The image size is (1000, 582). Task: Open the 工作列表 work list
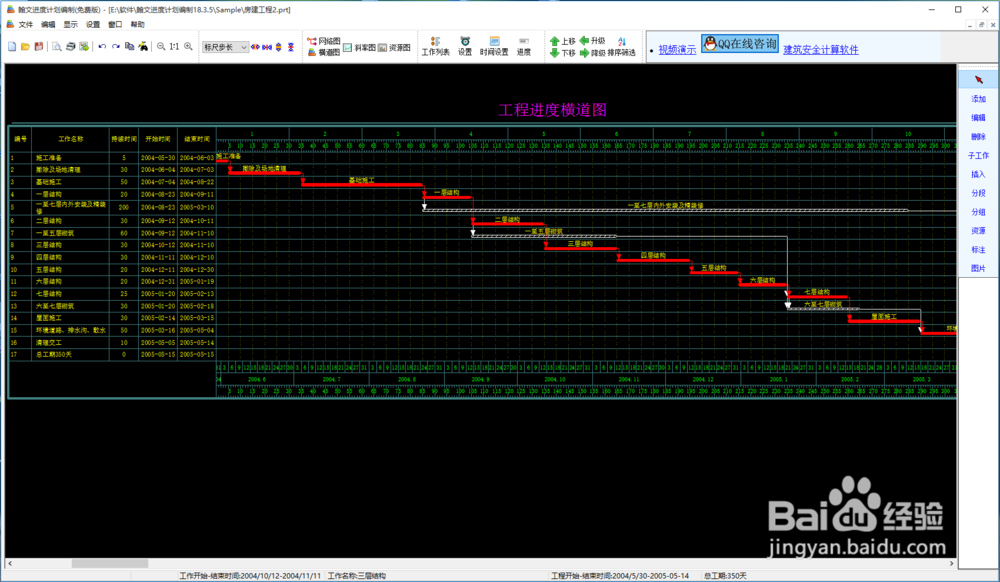[436, 47]
